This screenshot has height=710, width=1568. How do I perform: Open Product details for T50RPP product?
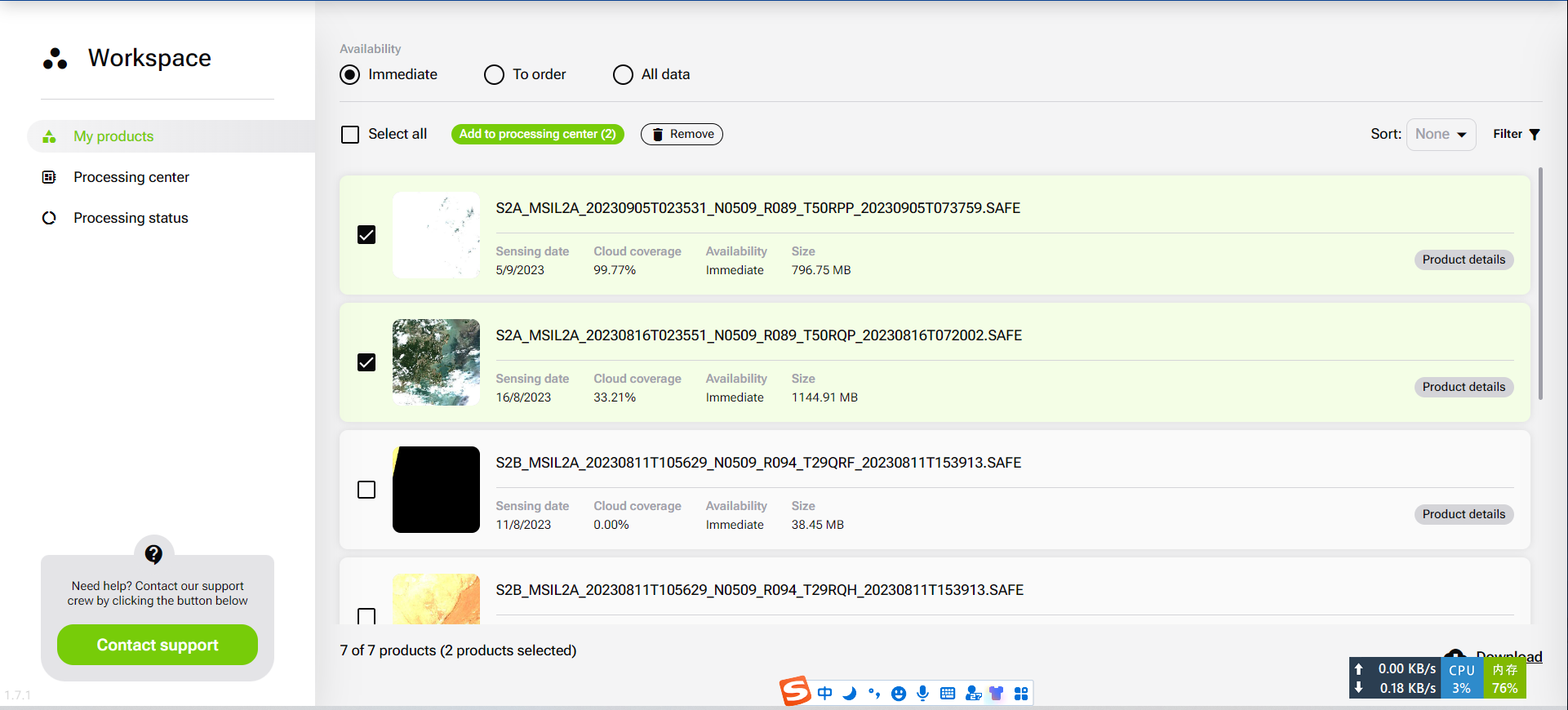1464,260
